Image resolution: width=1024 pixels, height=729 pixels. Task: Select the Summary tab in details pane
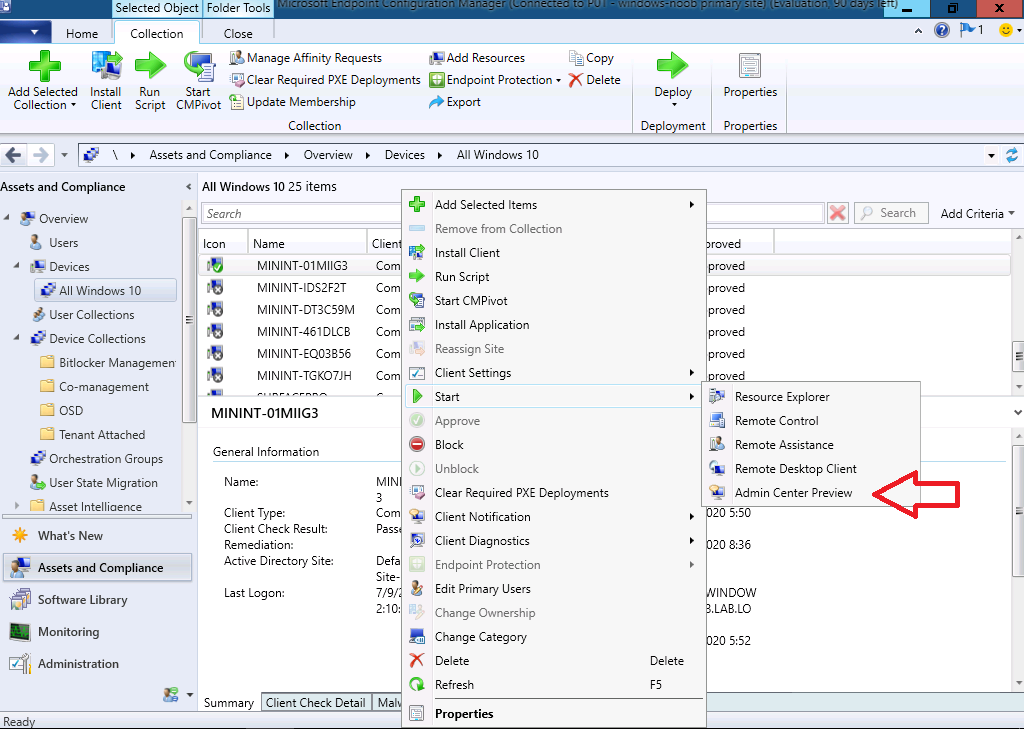[x=229, y=703]
